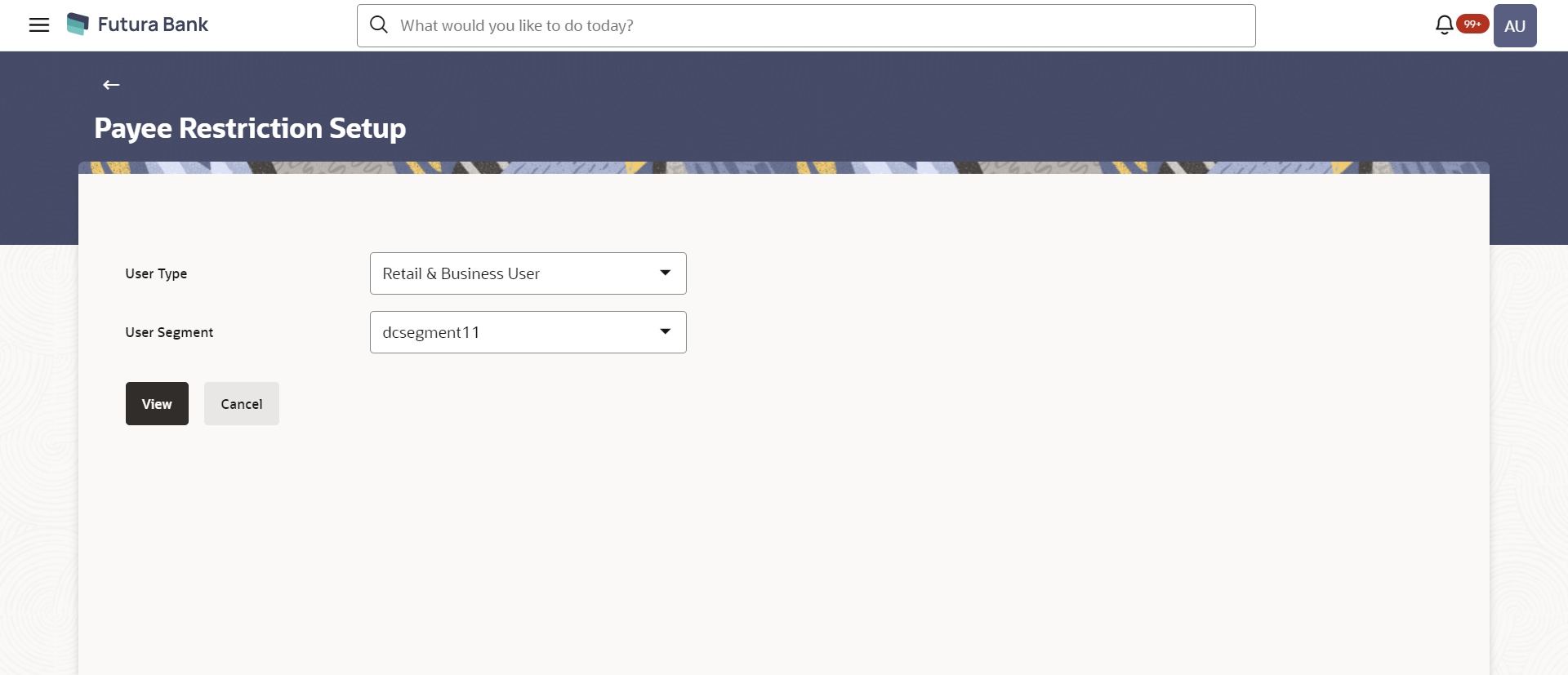Viewport: 1568px width, 675px height.
Task: Click the User Segment dropdown arrow
Action: click(x=666, y=331)
